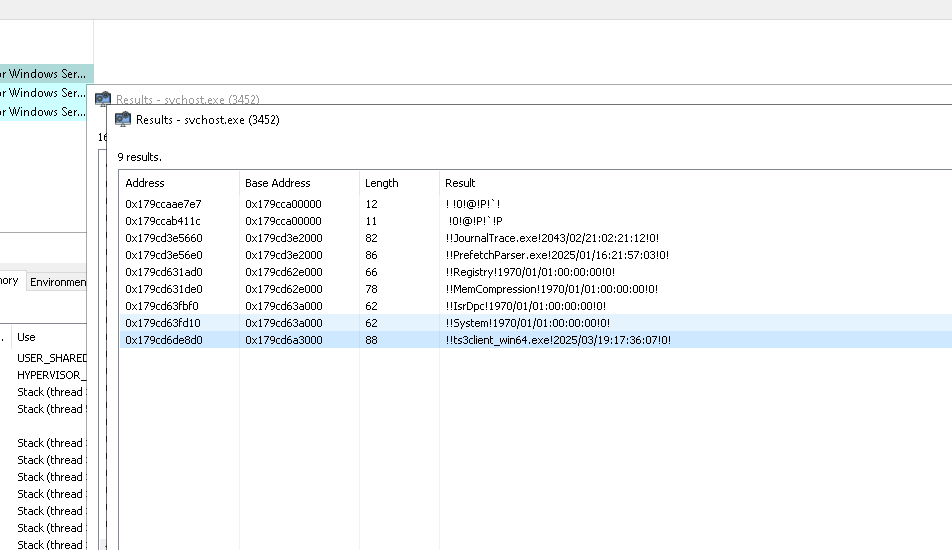Select the System 1970/01/01 result row
The image size is (952, 550).
point(536,323)
